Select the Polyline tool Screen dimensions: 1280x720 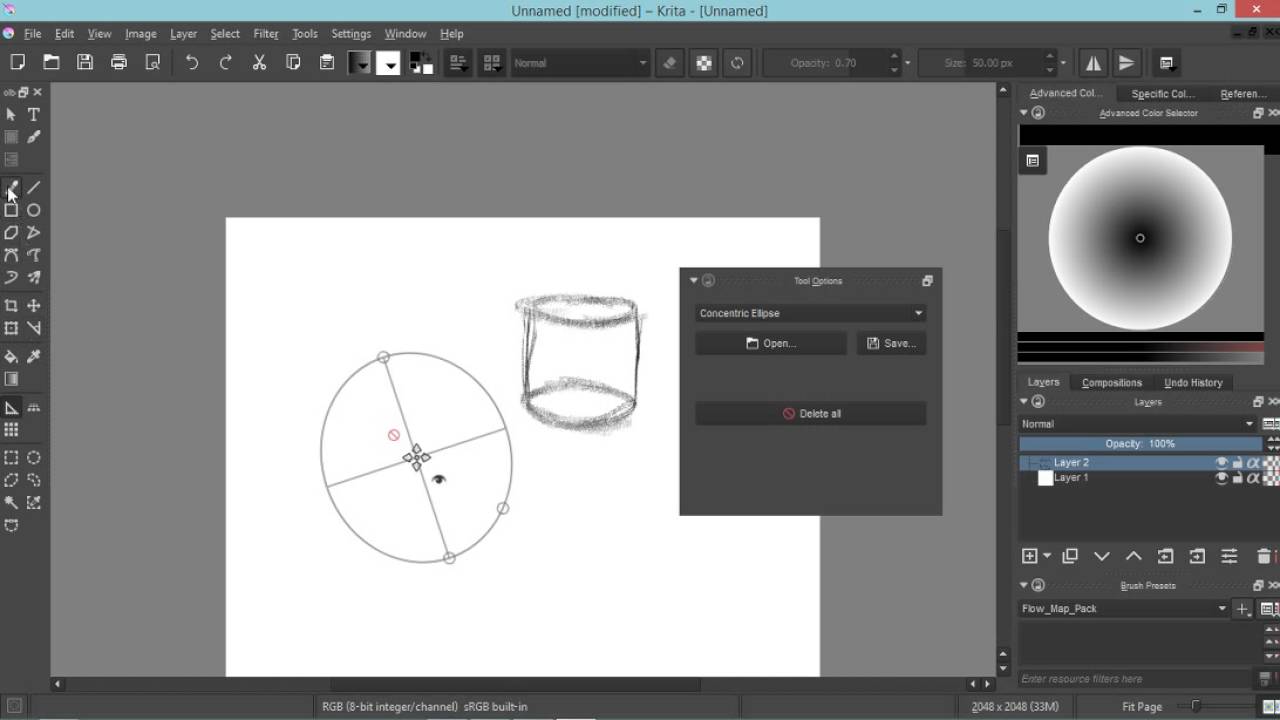point(33,233)
